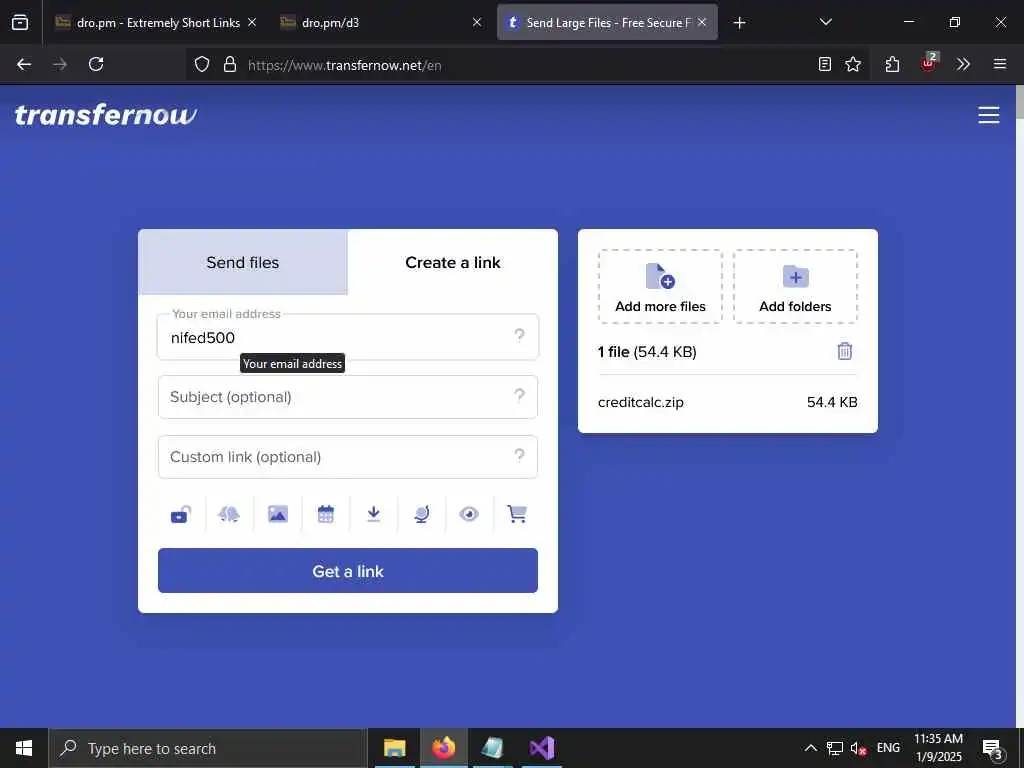Click the uBlock Origin extension icon
Viewport: 1024px width, 768px height.
pos(929,63)
